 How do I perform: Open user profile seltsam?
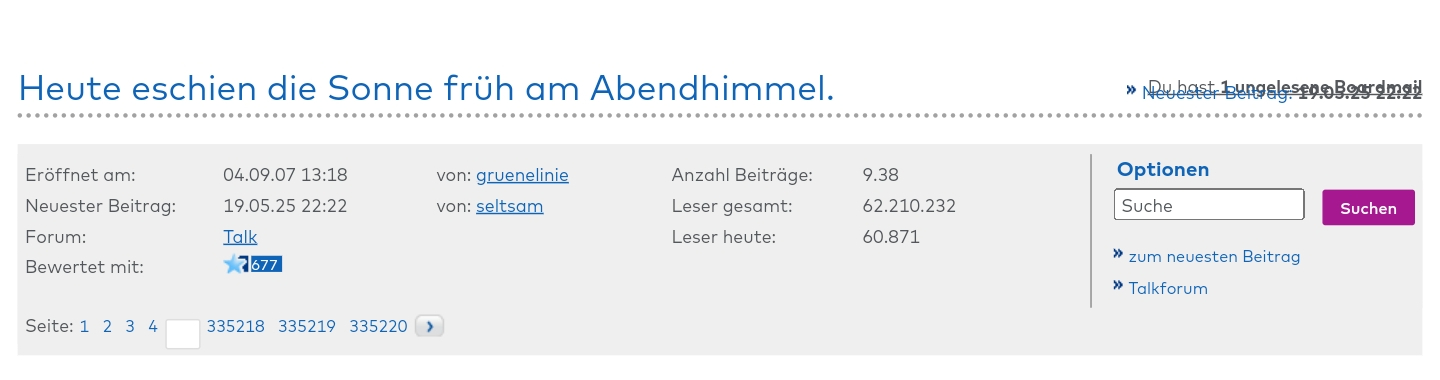click(x=510, y=206)
